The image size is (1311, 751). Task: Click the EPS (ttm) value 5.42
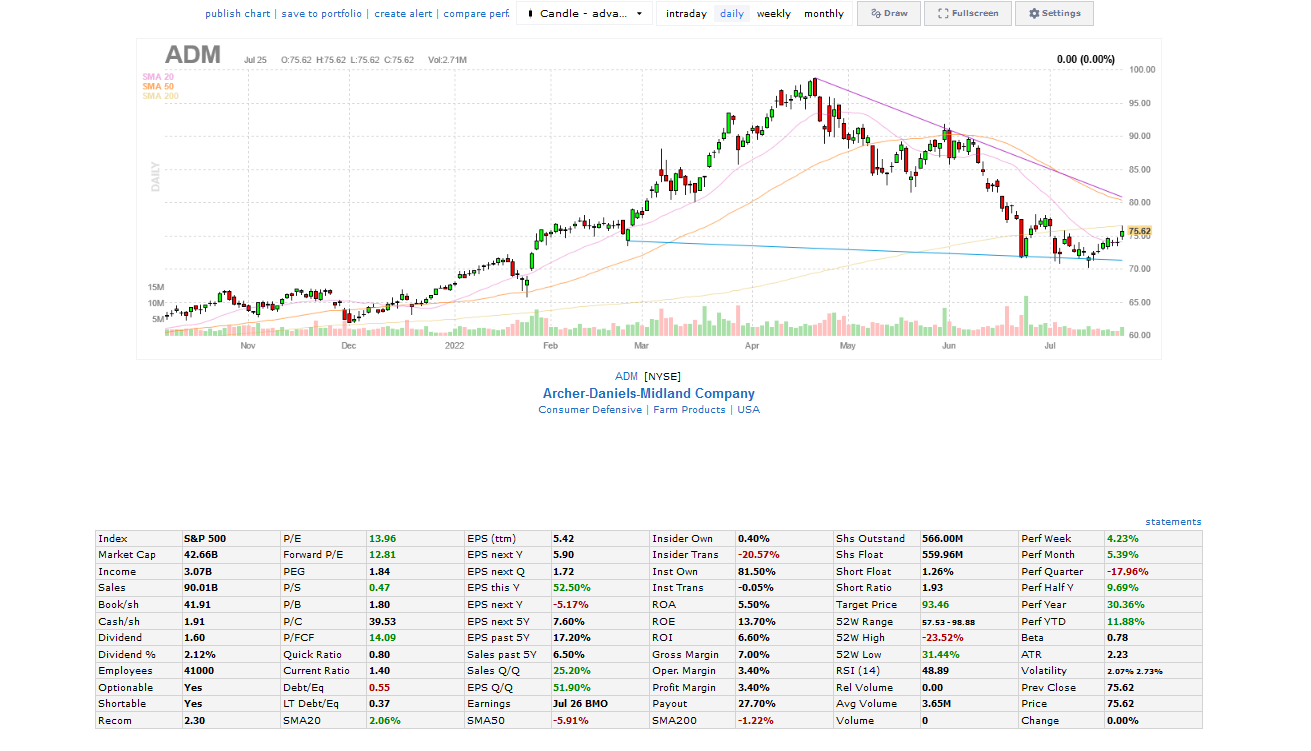(x=563, y=539)
